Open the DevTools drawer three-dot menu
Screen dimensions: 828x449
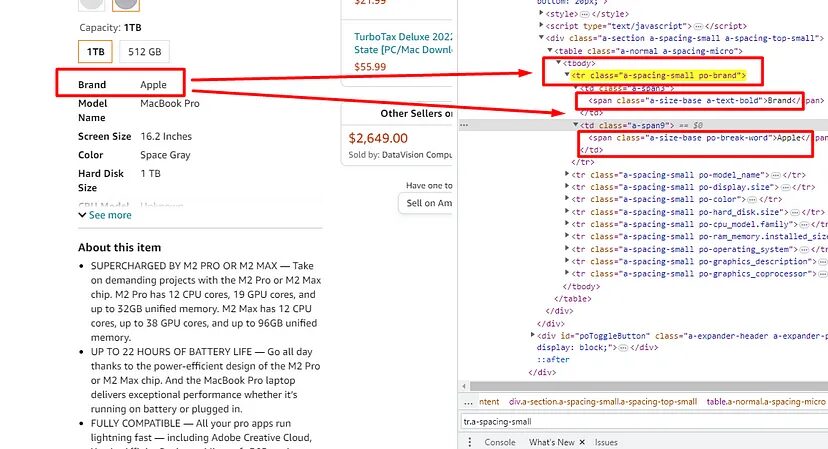coord(468,442)
